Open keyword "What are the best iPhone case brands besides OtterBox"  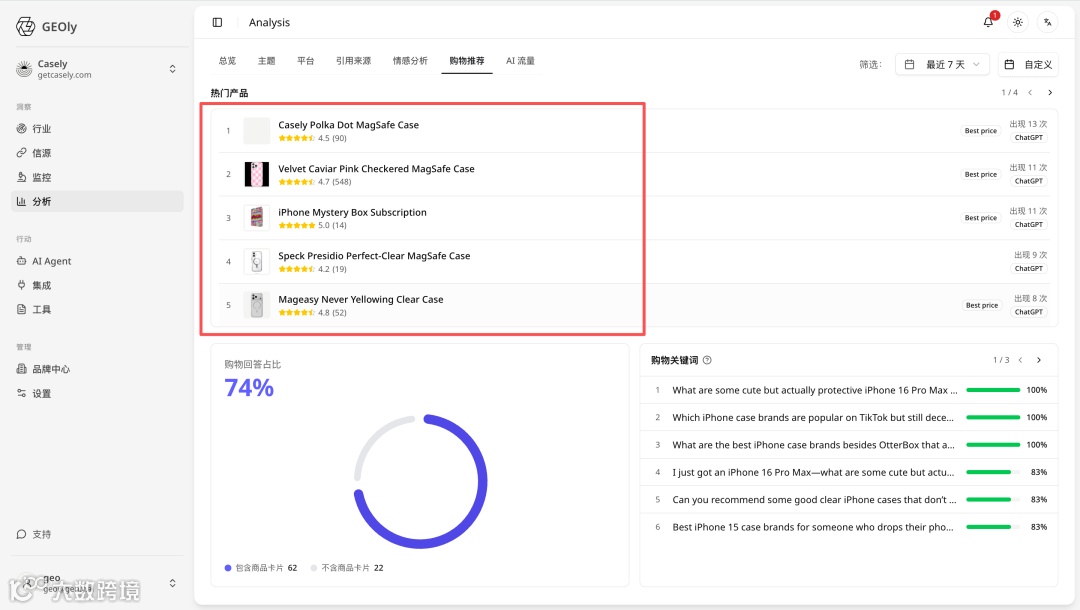(x=813, y=445)
